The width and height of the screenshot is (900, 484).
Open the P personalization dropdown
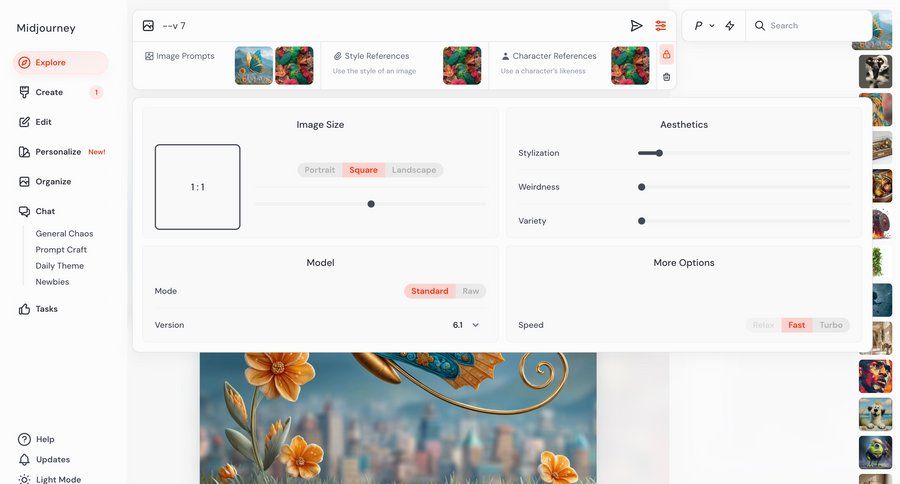pos(704,26)
